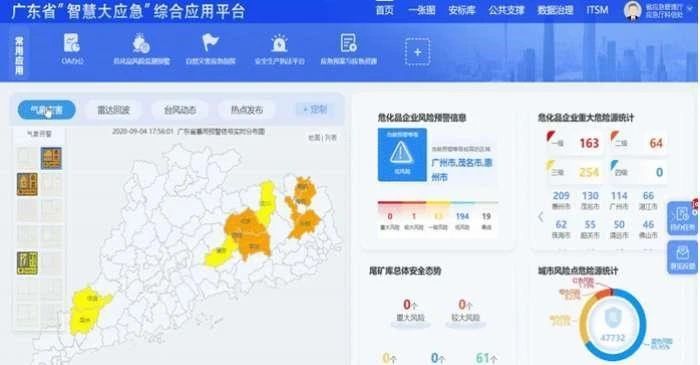Click the 危化品企业风险预警信息 panel title

click(422, 118)
